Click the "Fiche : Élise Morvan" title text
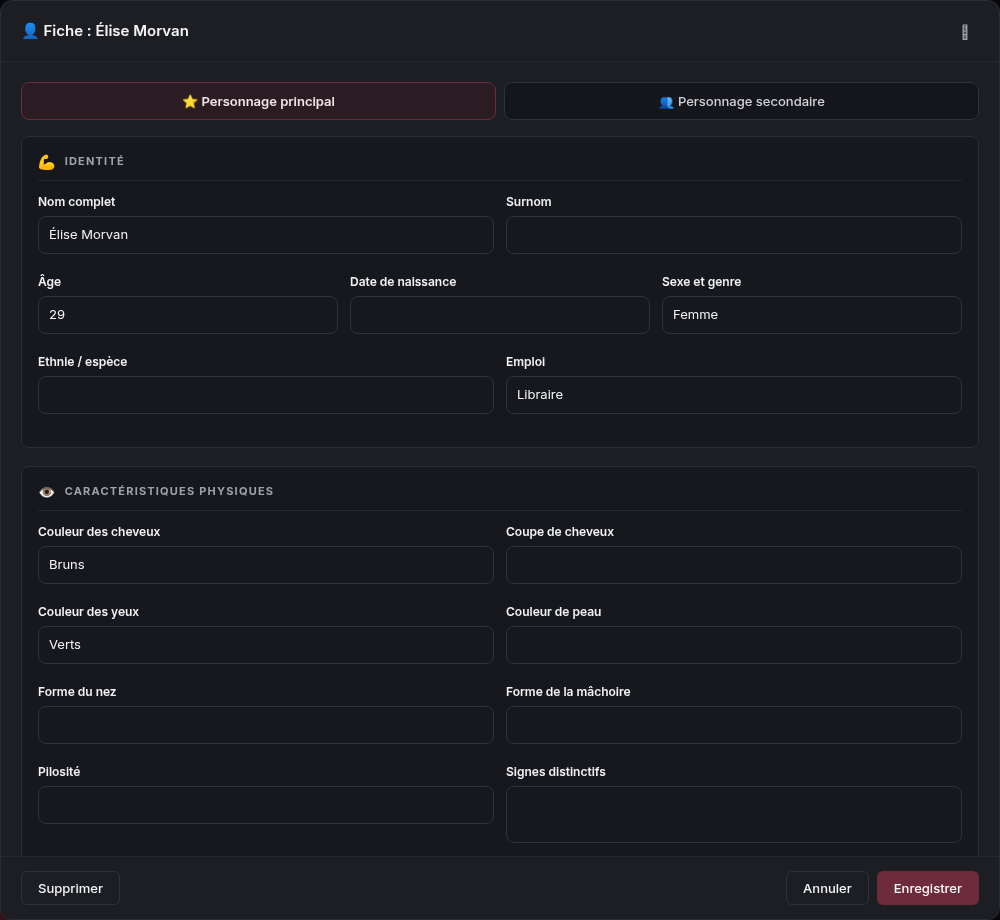The height and width of the screenshot is (920, 1000). click(116, 31)
